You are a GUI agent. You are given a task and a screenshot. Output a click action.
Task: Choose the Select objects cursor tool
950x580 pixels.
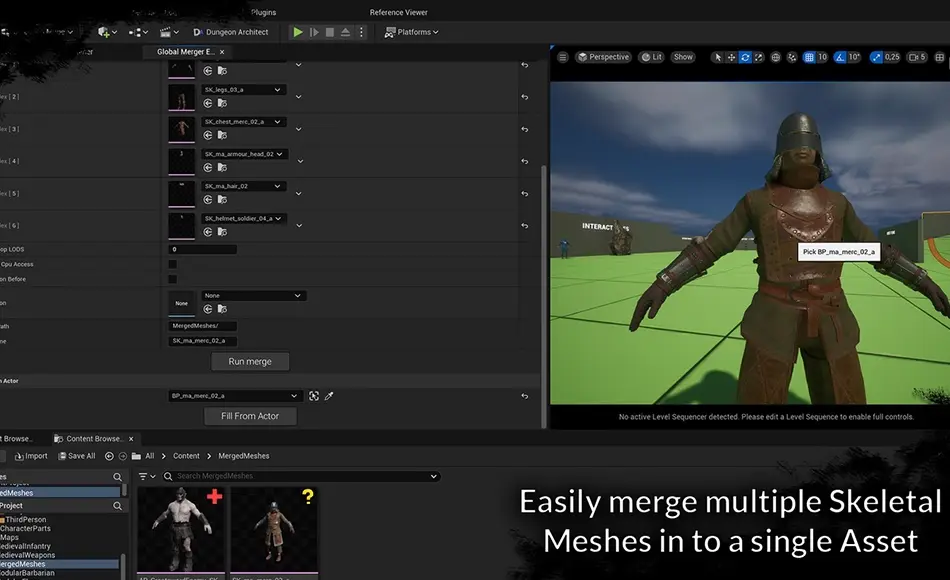[x=717, y=57]
